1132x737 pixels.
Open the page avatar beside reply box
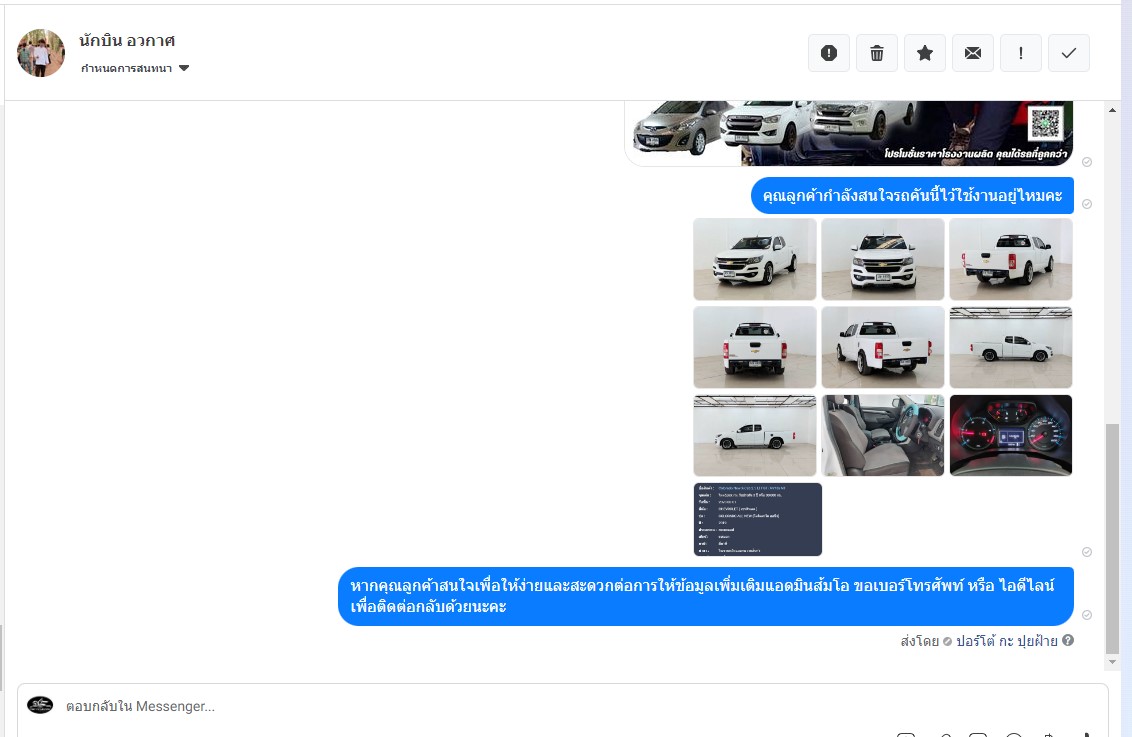click(x=40, y=705)
